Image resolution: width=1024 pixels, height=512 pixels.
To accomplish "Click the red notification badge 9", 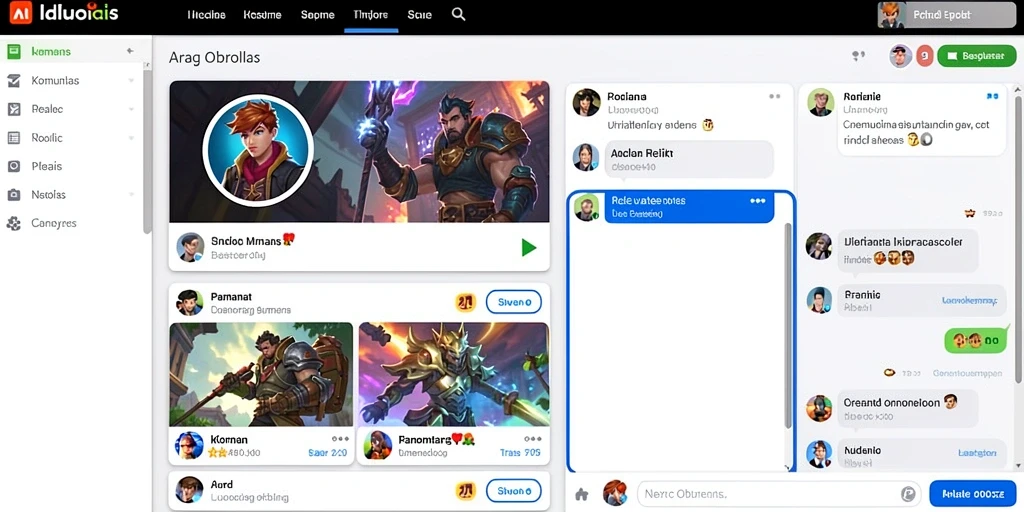I will coord(924,57).
